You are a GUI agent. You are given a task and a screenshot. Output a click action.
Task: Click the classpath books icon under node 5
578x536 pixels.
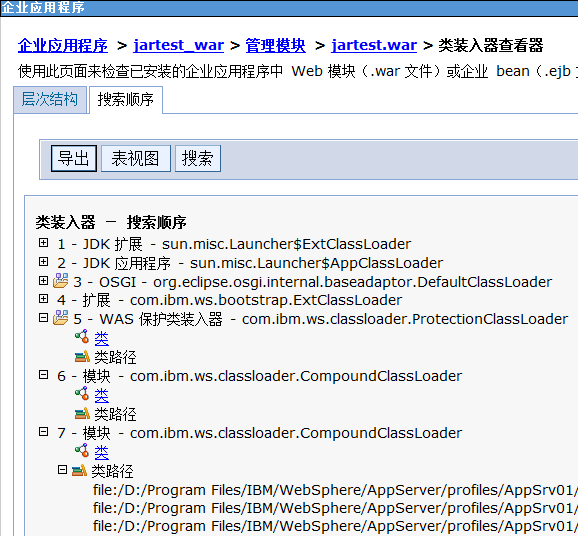[x=82, y=356]
